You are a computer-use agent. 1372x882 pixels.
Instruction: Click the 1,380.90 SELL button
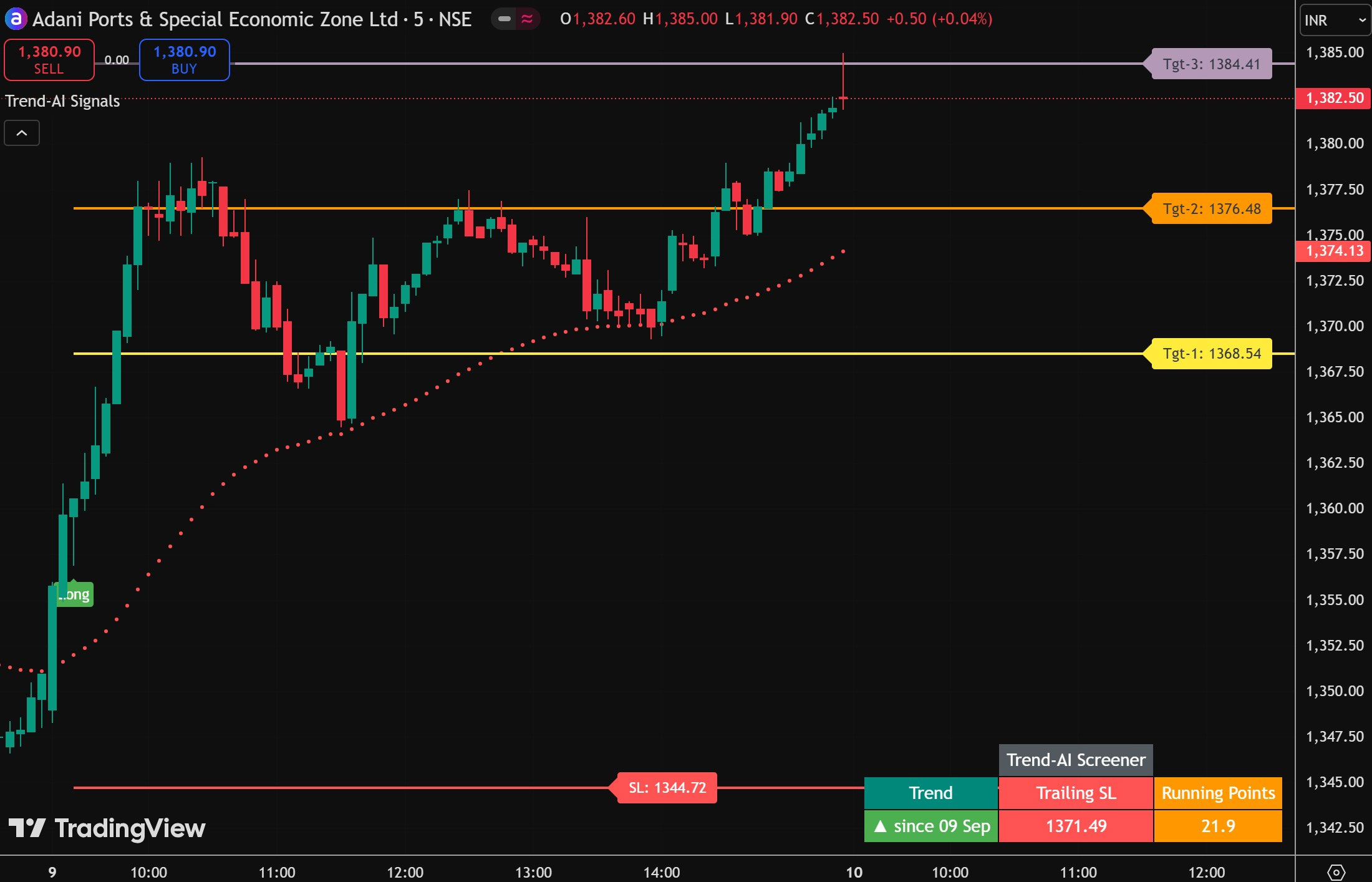(x=49, y=60)
